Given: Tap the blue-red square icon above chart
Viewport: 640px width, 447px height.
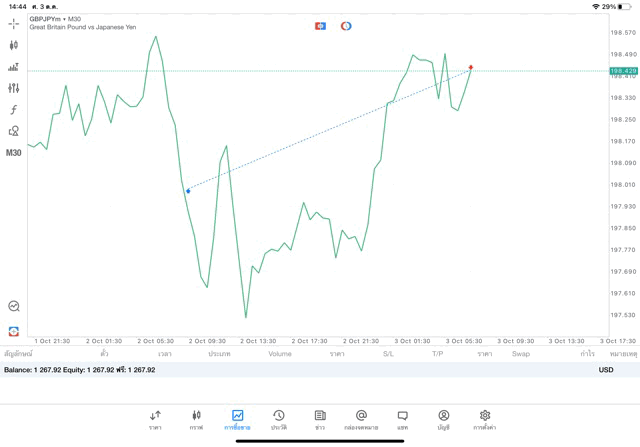Looking at the screenshot, I should 320,25.
